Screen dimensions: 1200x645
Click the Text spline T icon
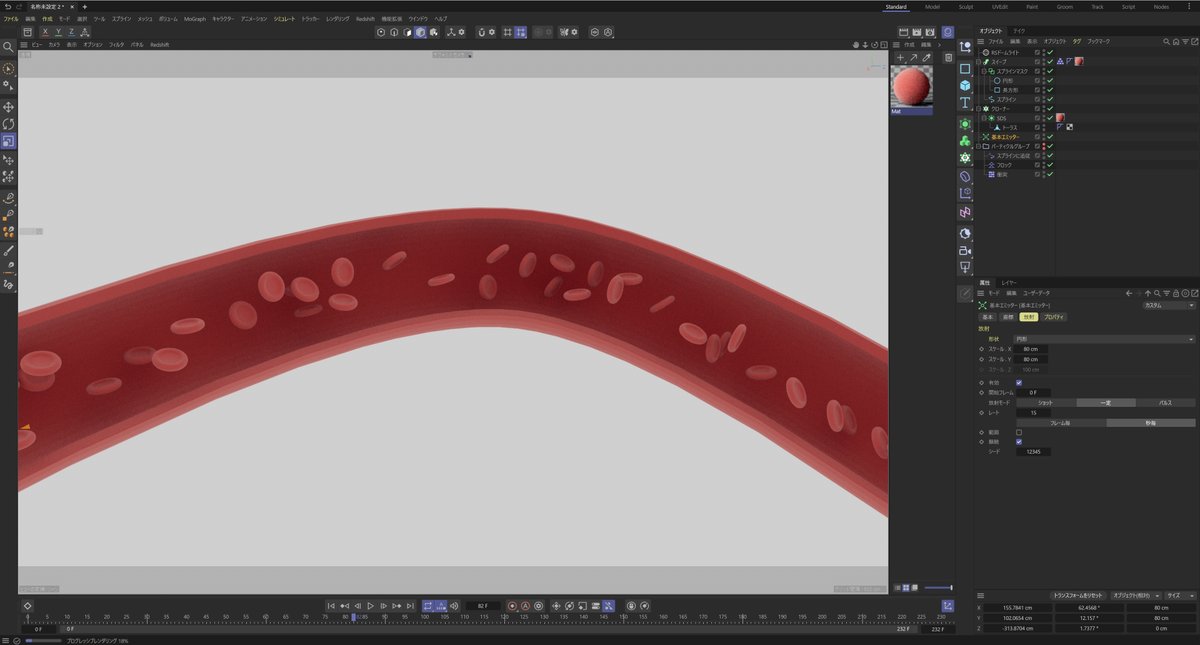[x=965, y=103]
